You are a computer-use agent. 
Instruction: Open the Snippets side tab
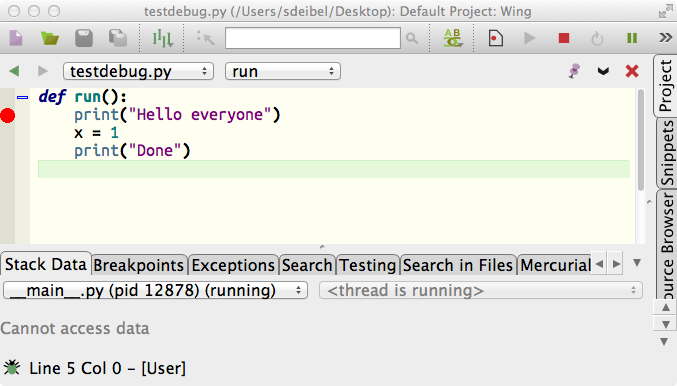[x=667, y=153]
